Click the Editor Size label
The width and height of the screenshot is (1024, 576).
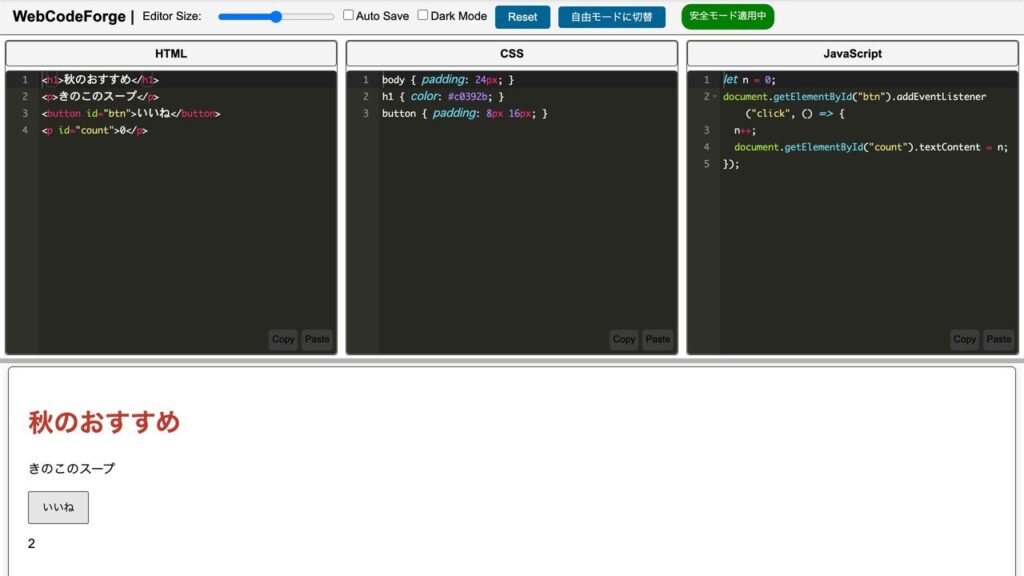pos(172,16)
